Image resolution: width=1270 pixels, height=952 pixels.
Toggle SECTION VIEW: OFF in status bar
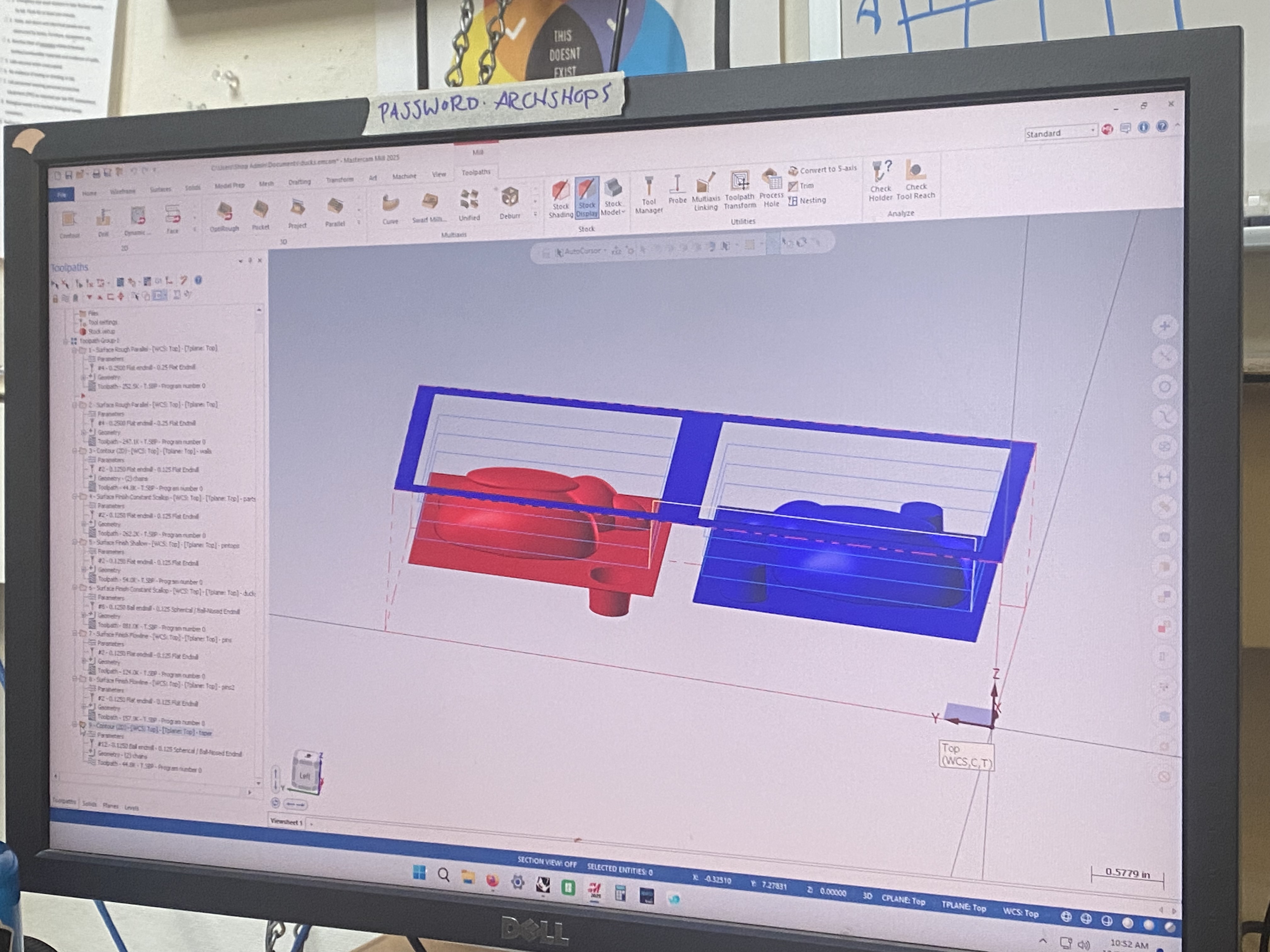[x=547, y=862]
